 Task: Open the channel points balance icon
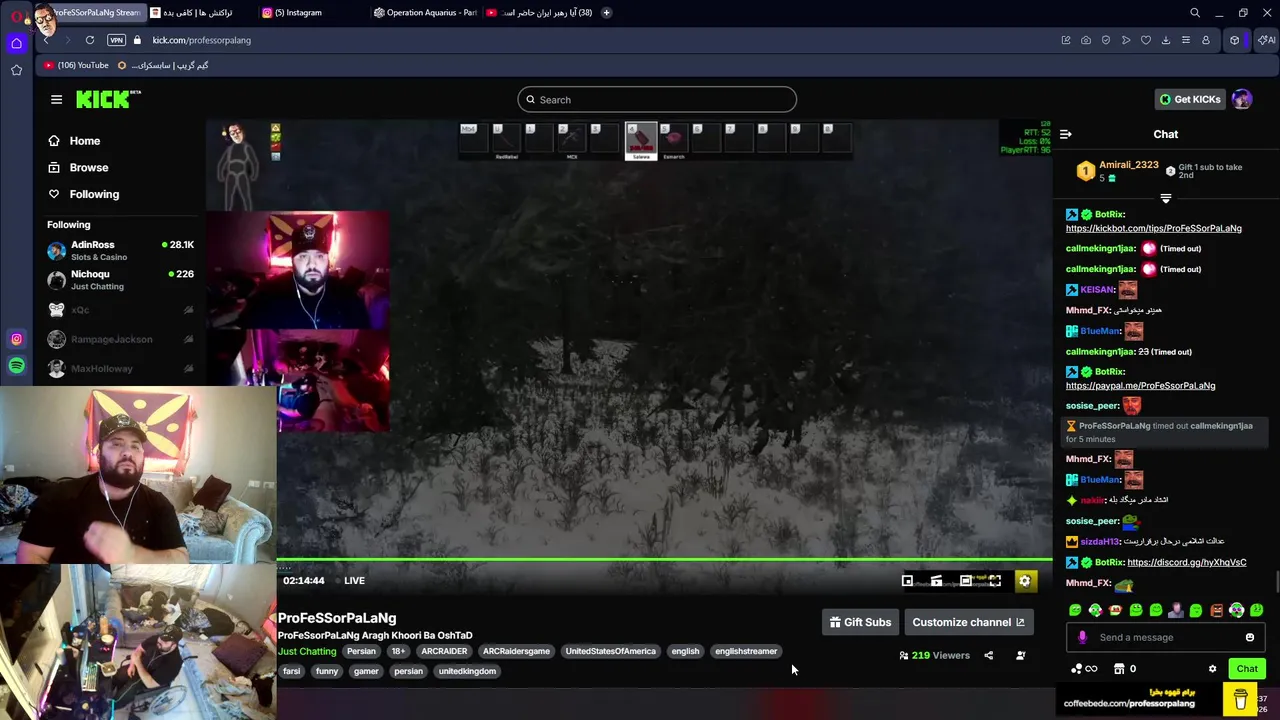click(1083, 669)
